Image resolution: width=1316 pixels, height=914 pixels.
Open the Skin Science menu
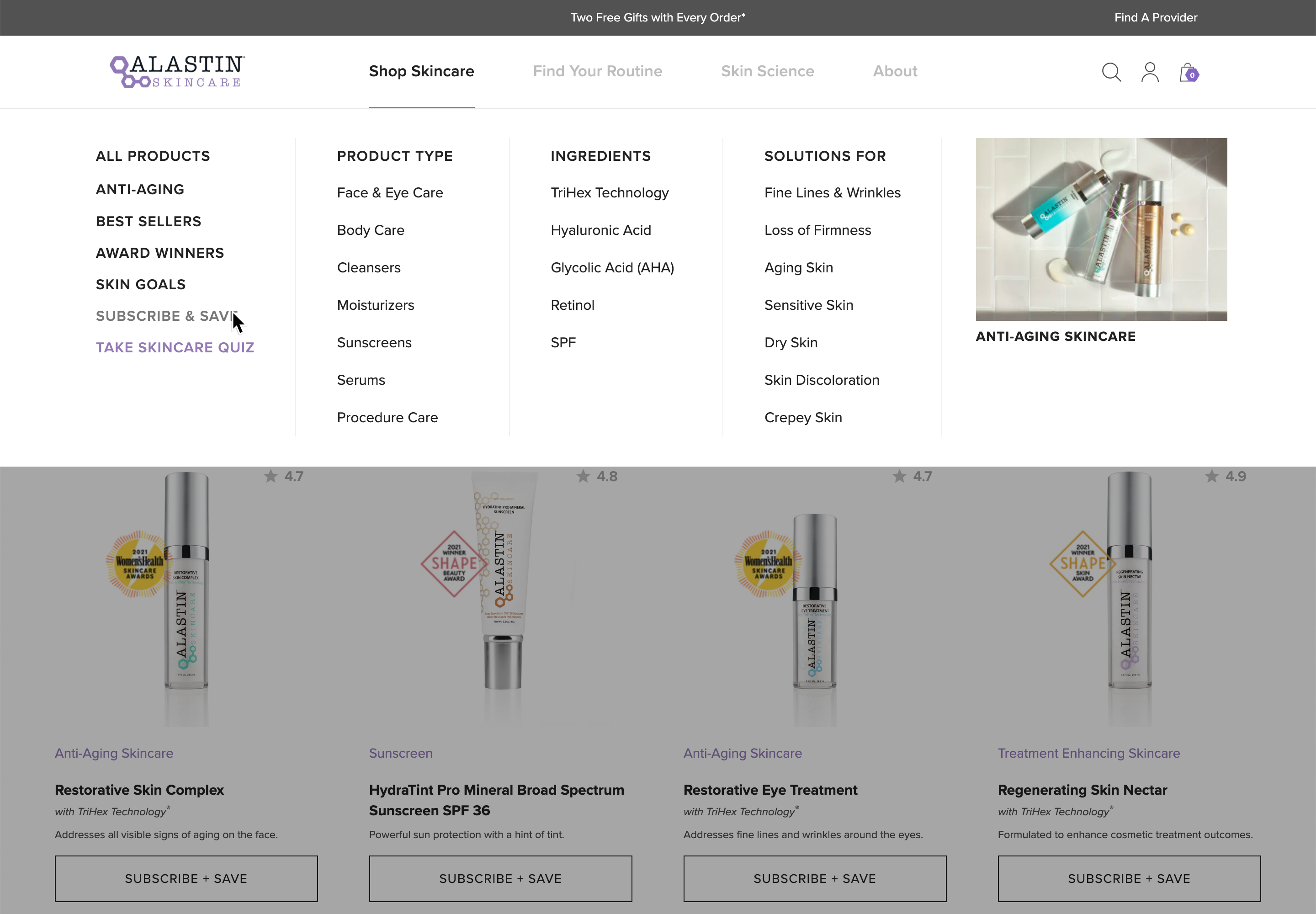pyautogui.click(x=767, y=71)
